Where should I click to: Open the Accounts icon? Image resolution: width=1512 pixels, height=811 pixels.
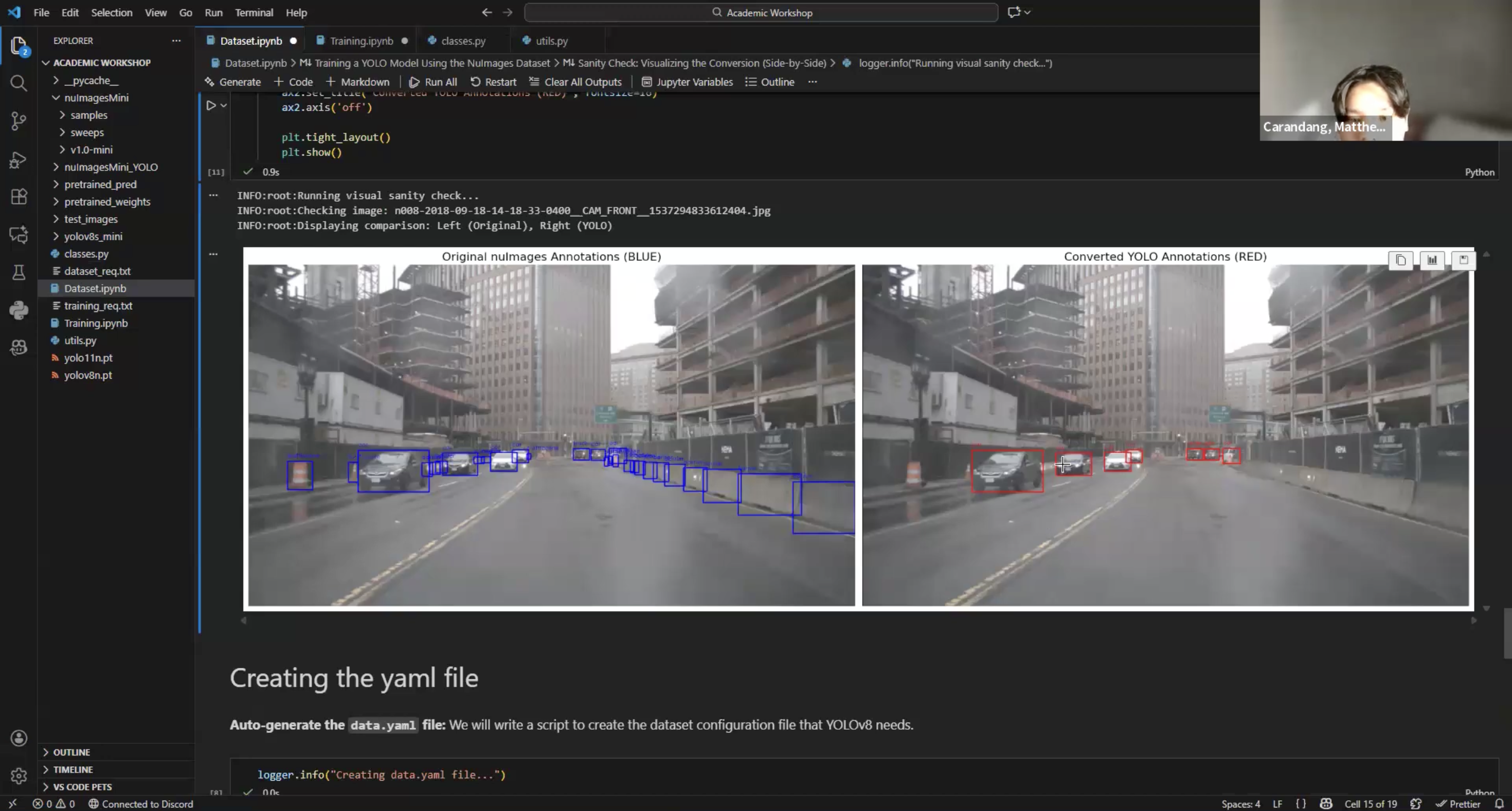pyautogui.click(x=19, y=737)
